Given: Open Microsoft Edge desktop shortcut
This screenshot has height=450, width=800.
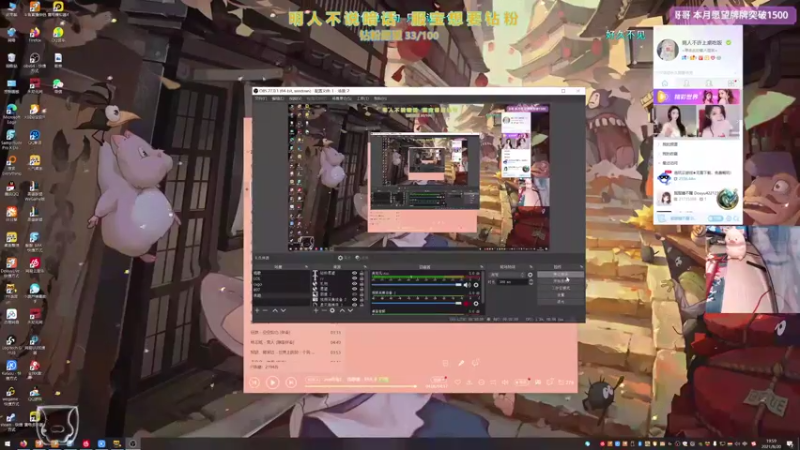Looking at the screenshot, I should pos(11,111).
